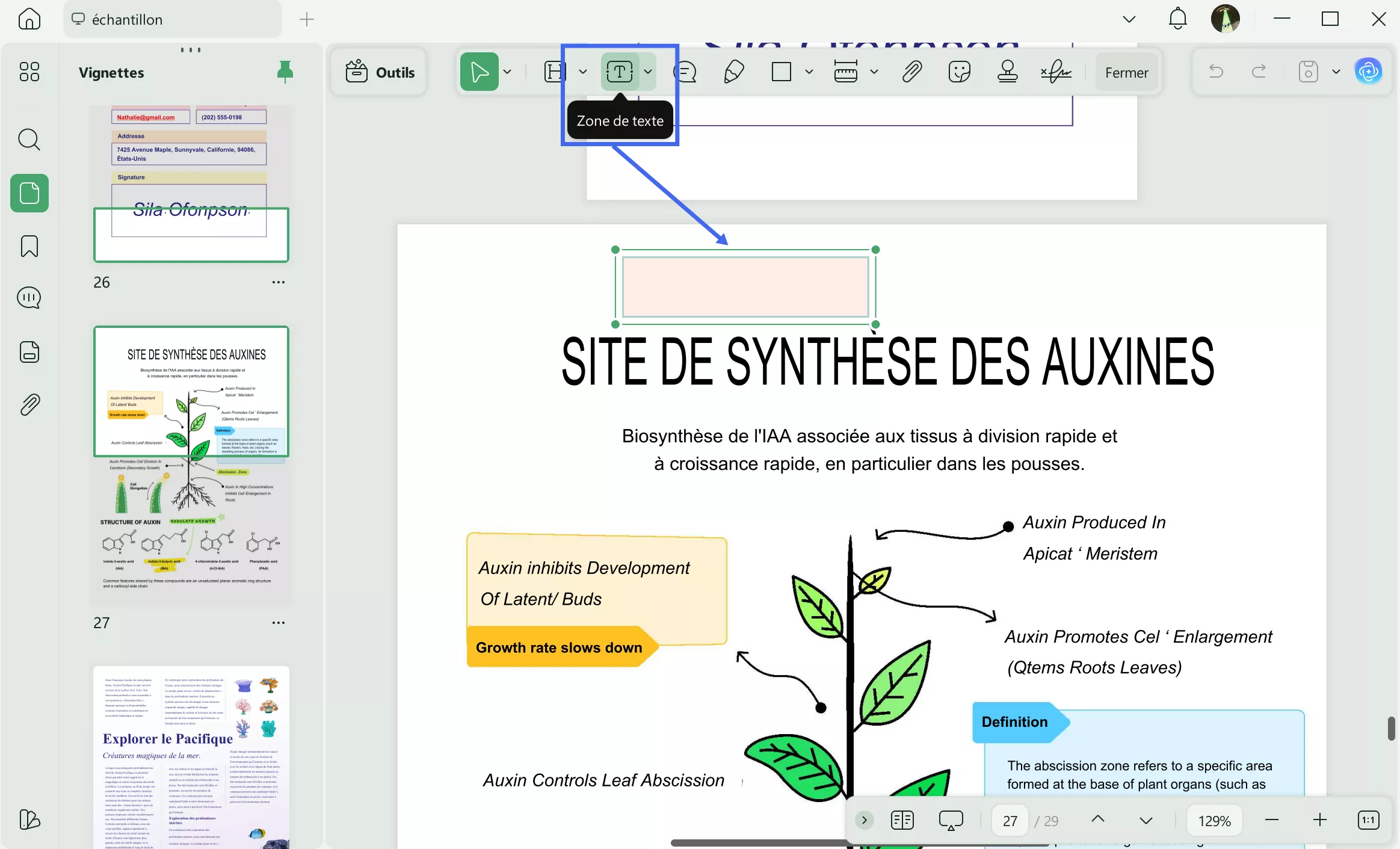Screen dimensions: 1400x849
Task: Open the search panel in the sidebar
Action: pos(29,139)
